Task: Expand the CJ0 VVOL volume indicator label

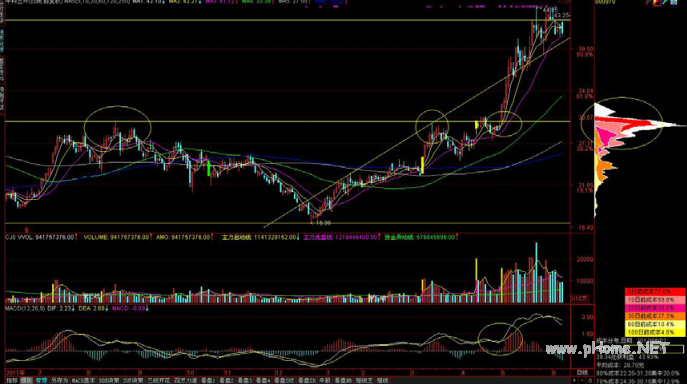Action: [x=40, y=237]
